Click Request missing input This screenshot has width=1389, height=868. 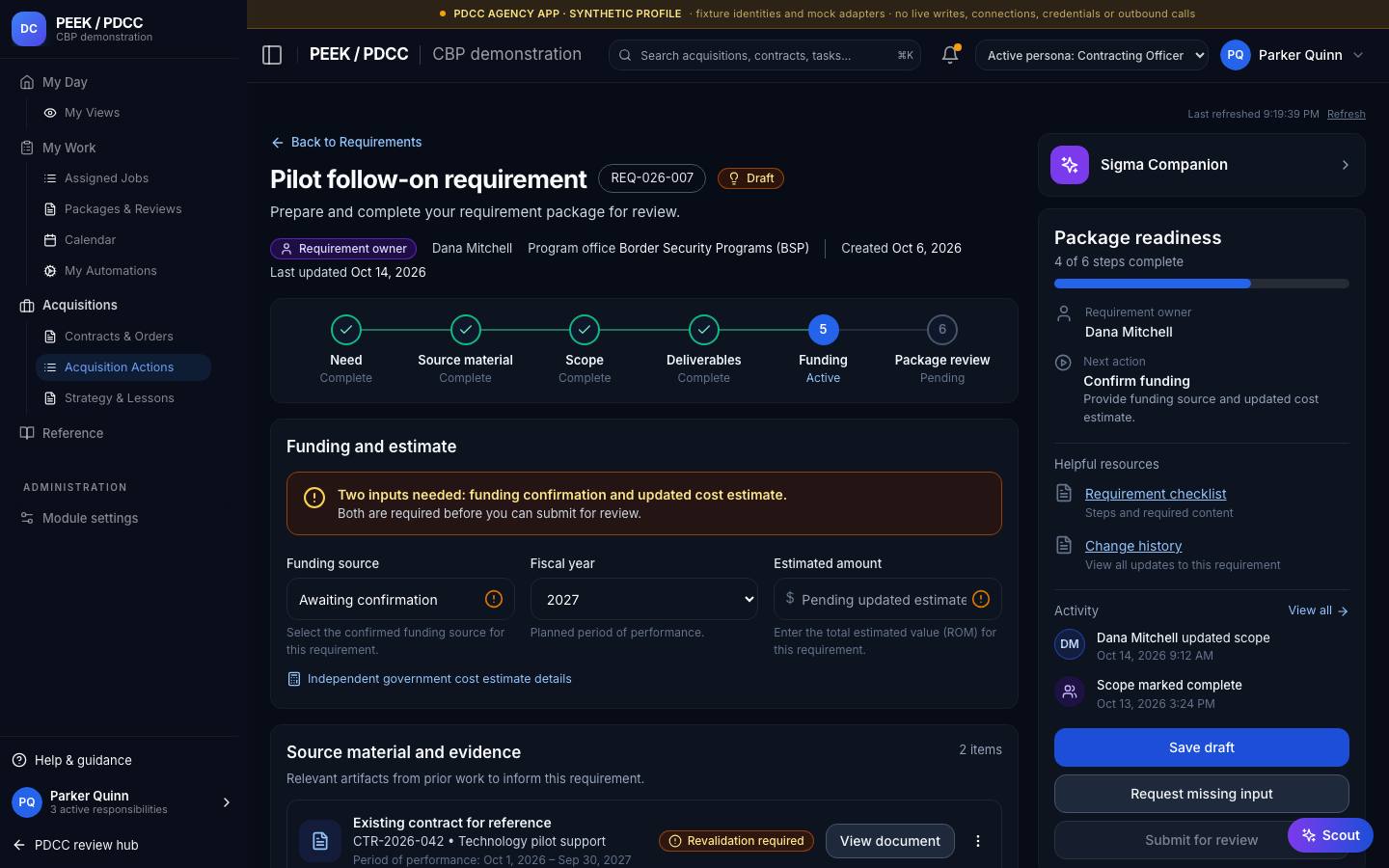[x=1201, y=794]
